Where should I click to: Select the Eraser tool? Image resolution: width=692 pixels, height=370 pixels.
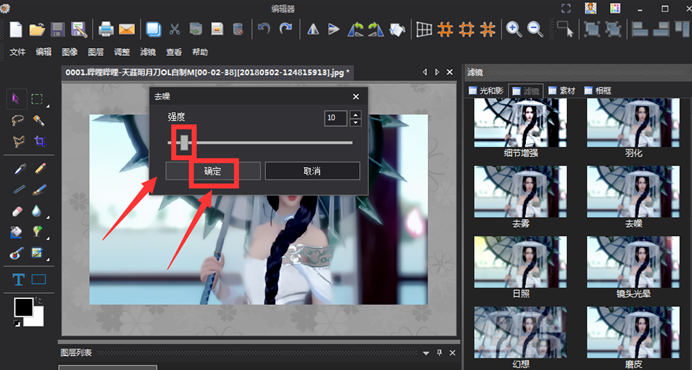pos(18,211)
